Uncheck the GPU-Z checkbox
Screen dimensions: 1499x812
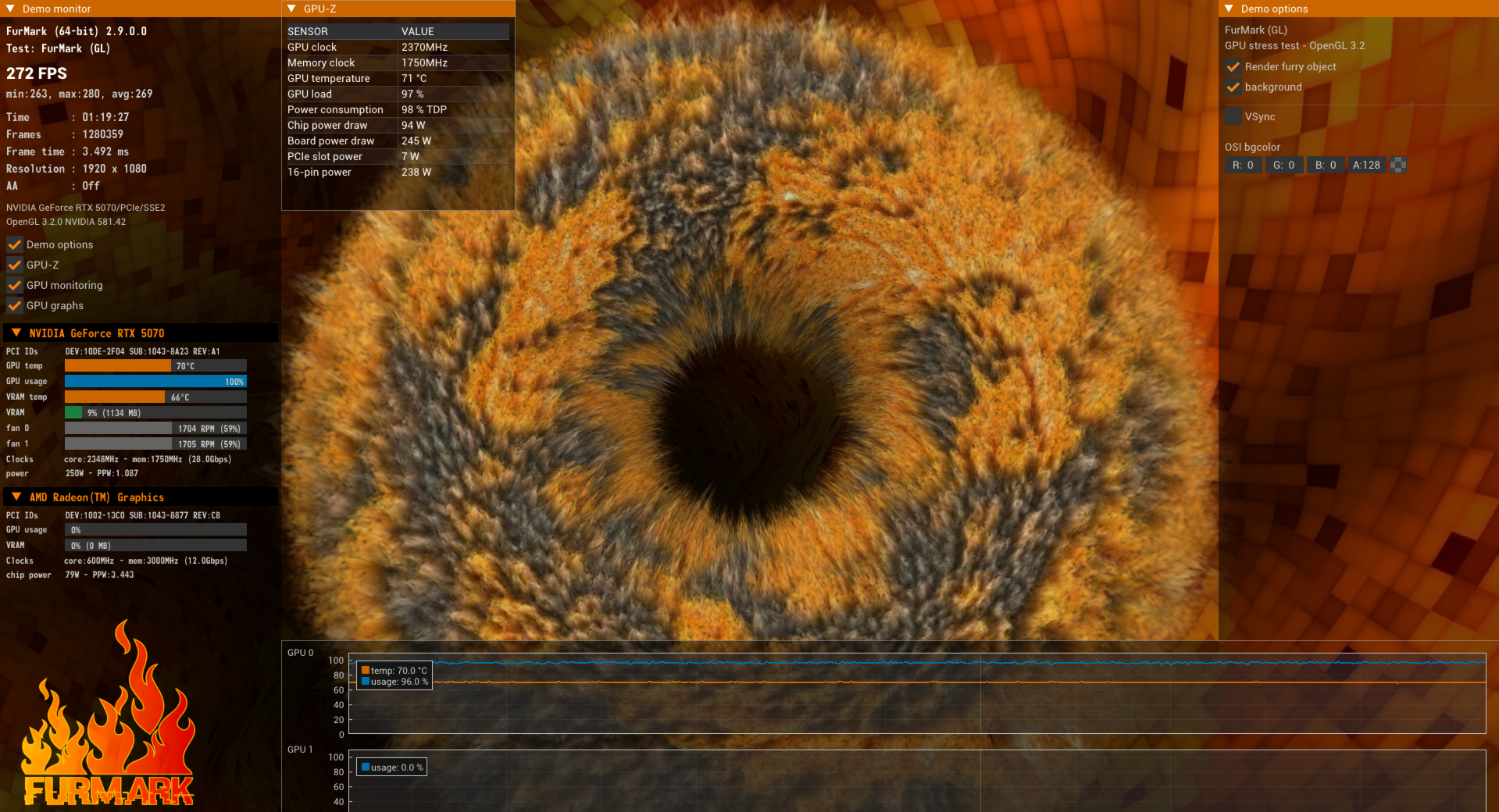(x=15, y=265)
